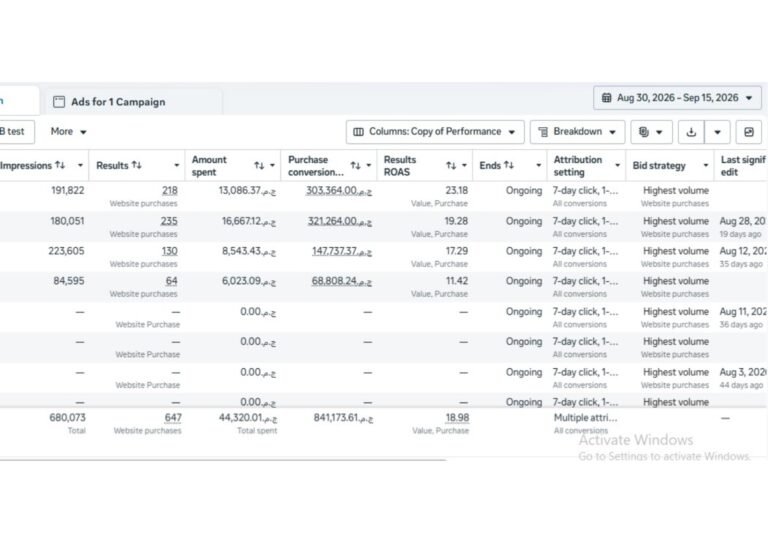Viewport: 768px width, 543px height.
Task: Sort by Ends column arrows
Action: click(x=509, y=165)
